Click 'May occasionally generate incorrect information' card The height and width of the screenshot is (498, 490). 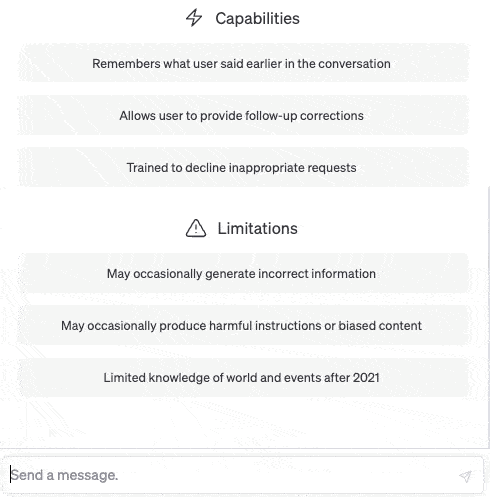pyautogui.click(x=243, y=273)
